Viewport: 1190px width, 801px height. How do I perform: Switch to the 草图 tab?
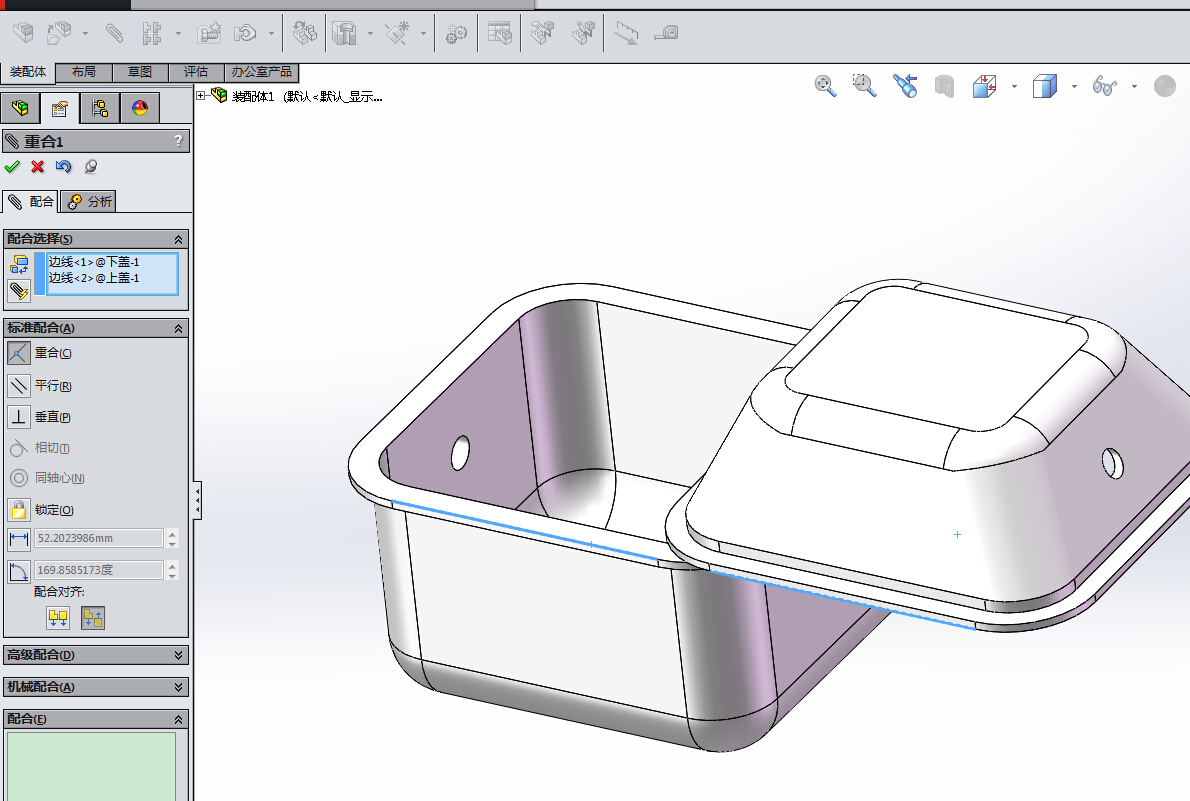[140, 71]
